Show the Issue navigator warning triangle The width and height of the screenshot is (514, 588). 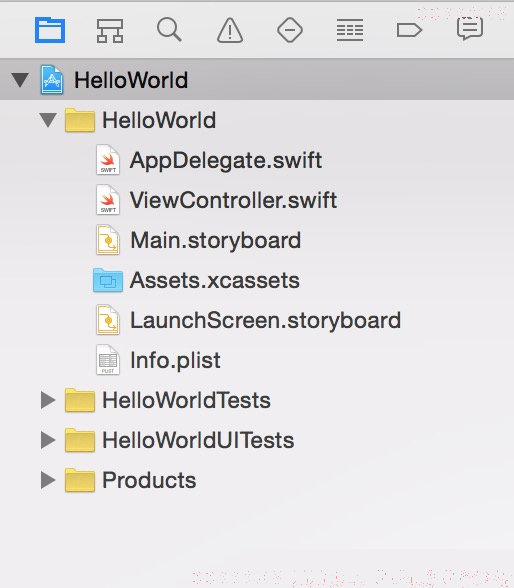(230, 30)
